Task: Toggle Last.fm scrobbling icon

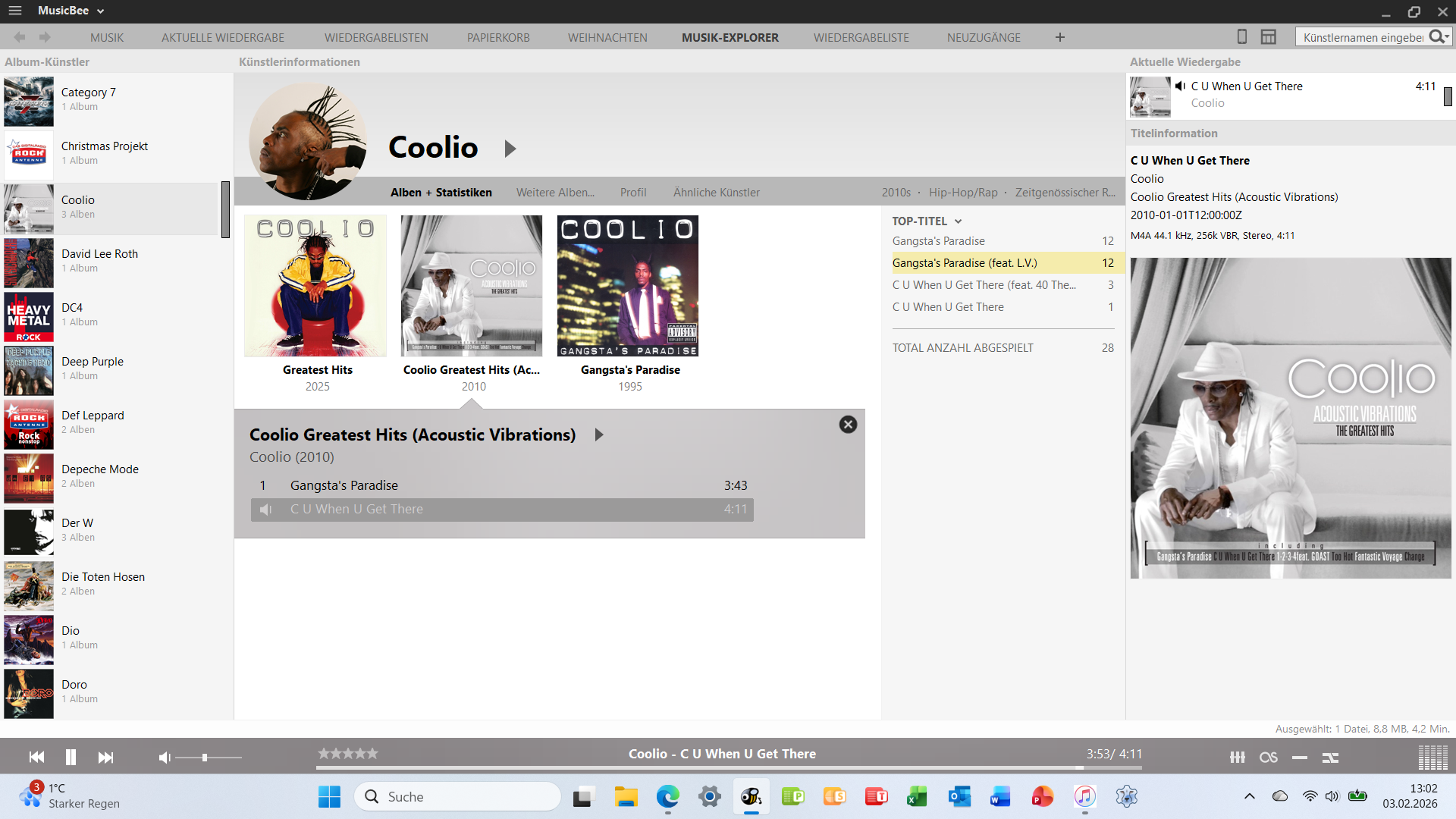Action: (x=1268, y=757)
